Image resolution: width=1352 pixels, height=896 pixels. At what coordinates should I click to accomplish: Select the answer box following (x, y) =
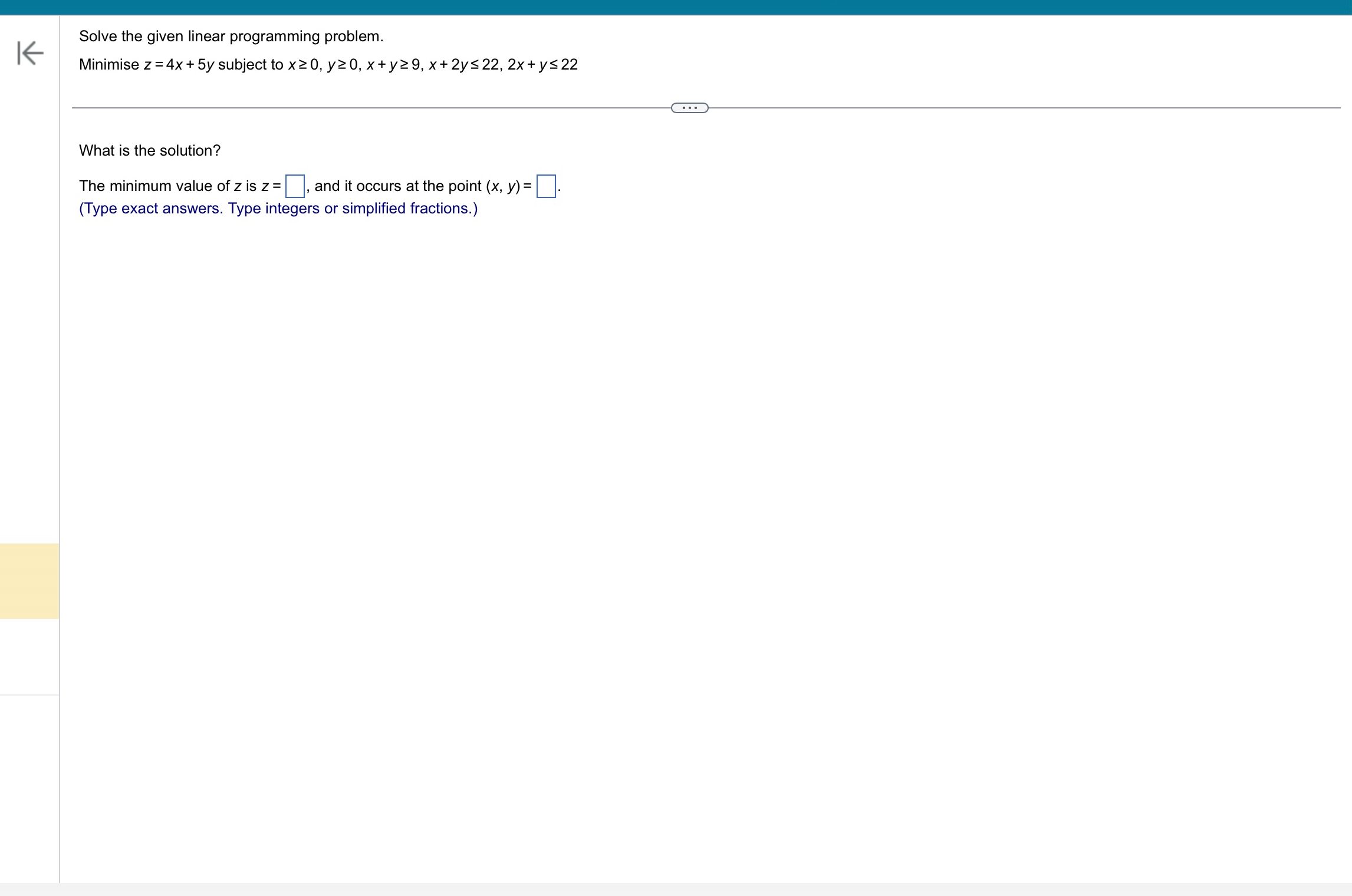coord(546,186)
